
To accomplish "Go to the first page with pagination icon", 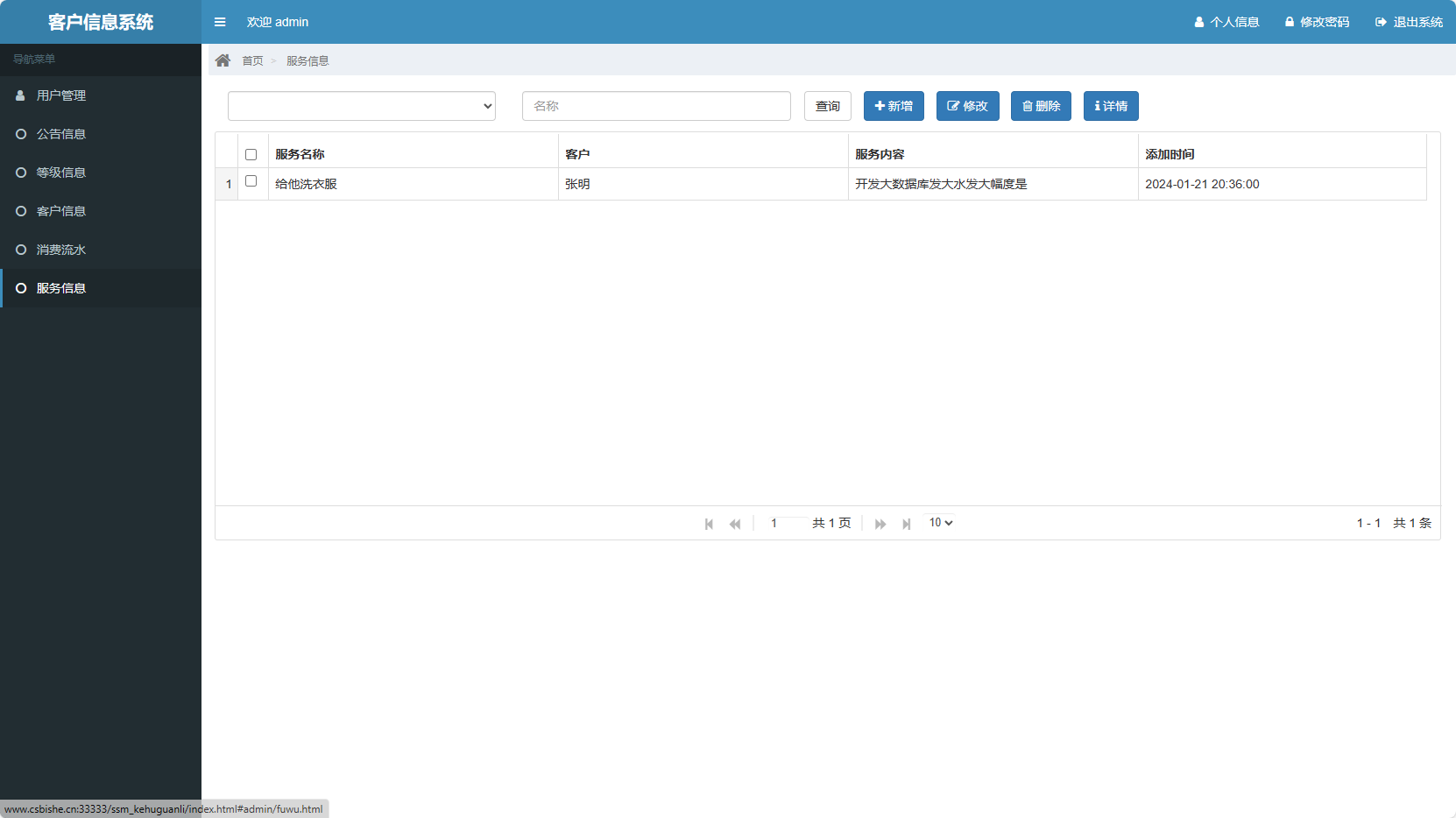I will [709, 523].
